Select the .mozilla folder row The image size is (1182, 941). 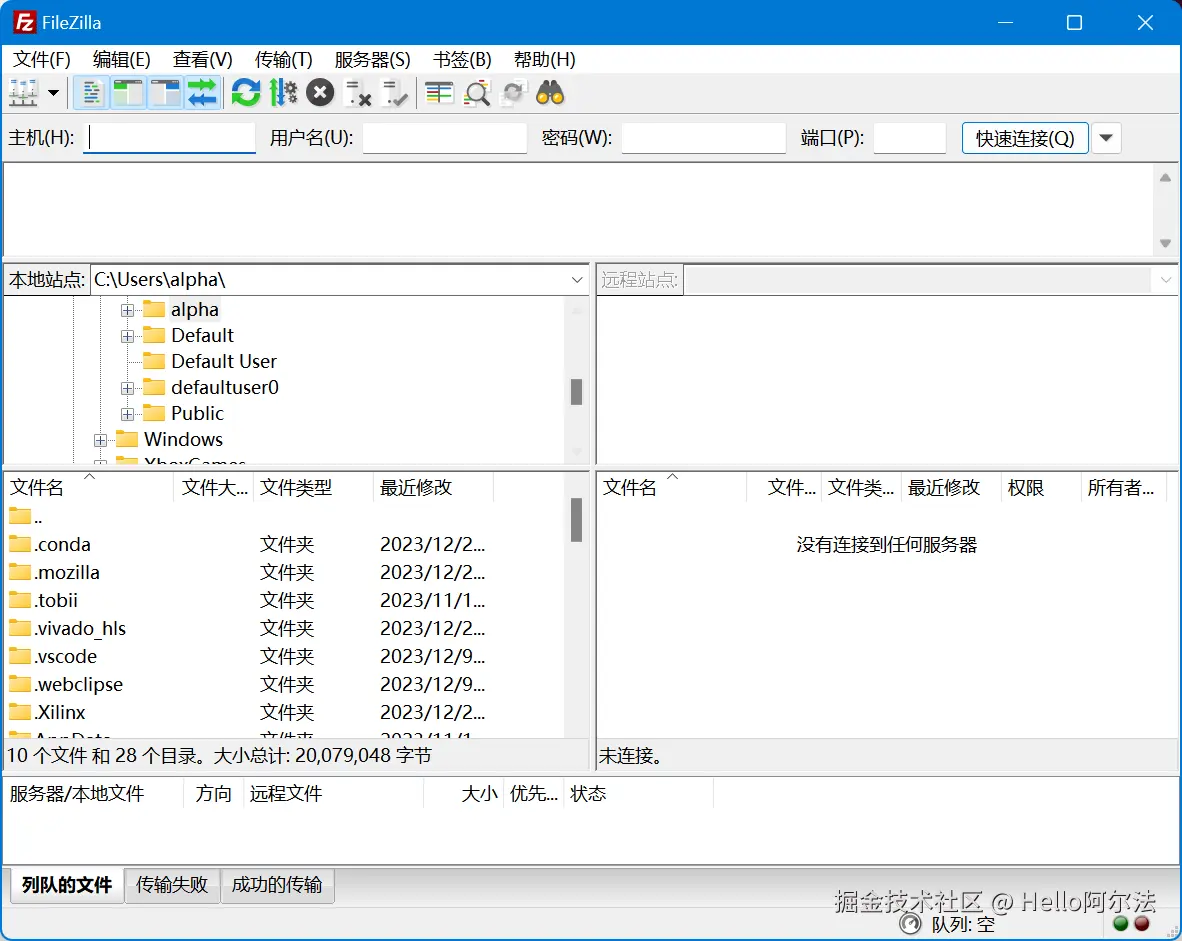pyautogui.click(x=285, y=572)
